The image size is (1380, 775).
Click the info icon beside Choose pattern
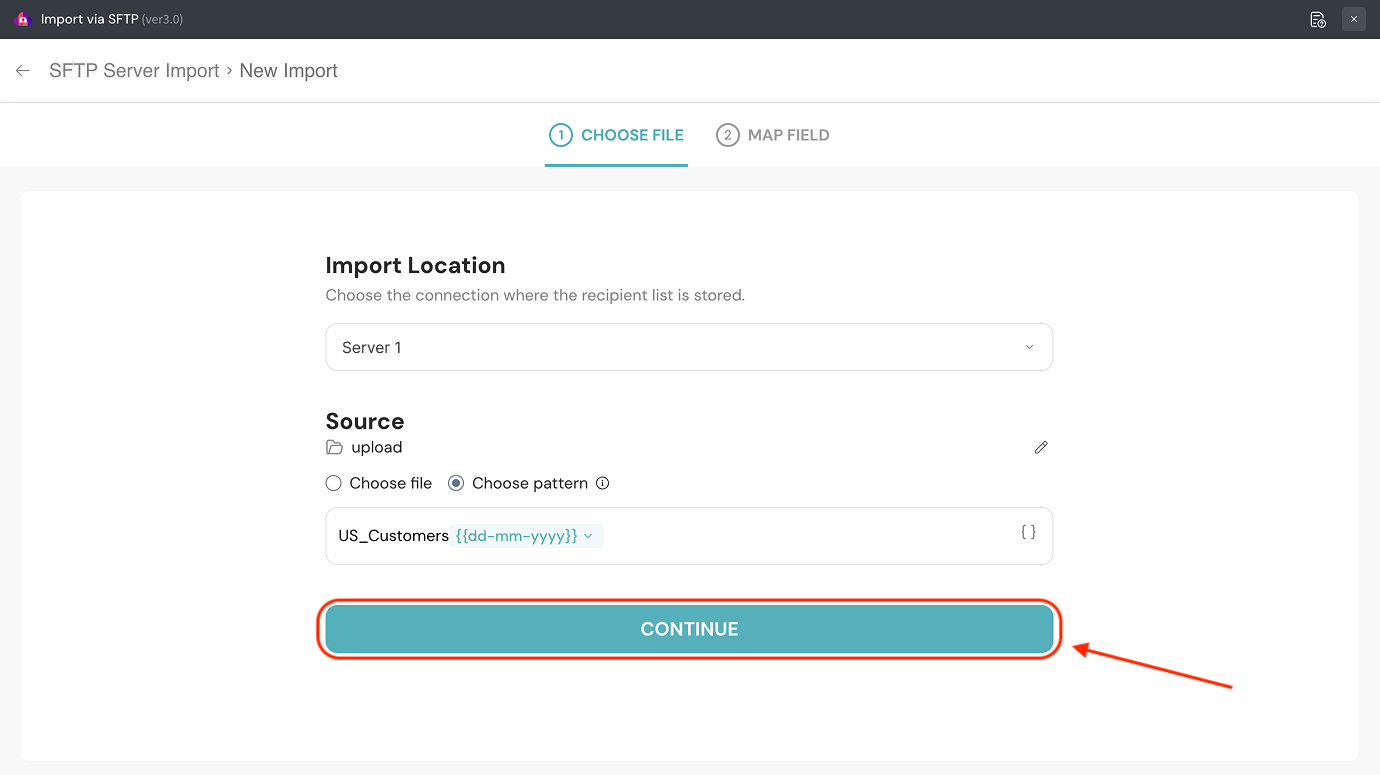point(603,483)
